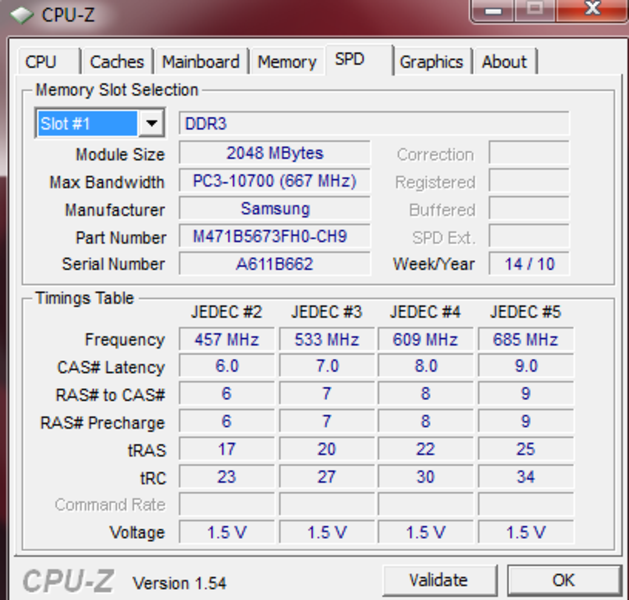This screenshot has height=600, width=629.
Task: Click the empty SPD Ext. field
Action: pos(529,236)
